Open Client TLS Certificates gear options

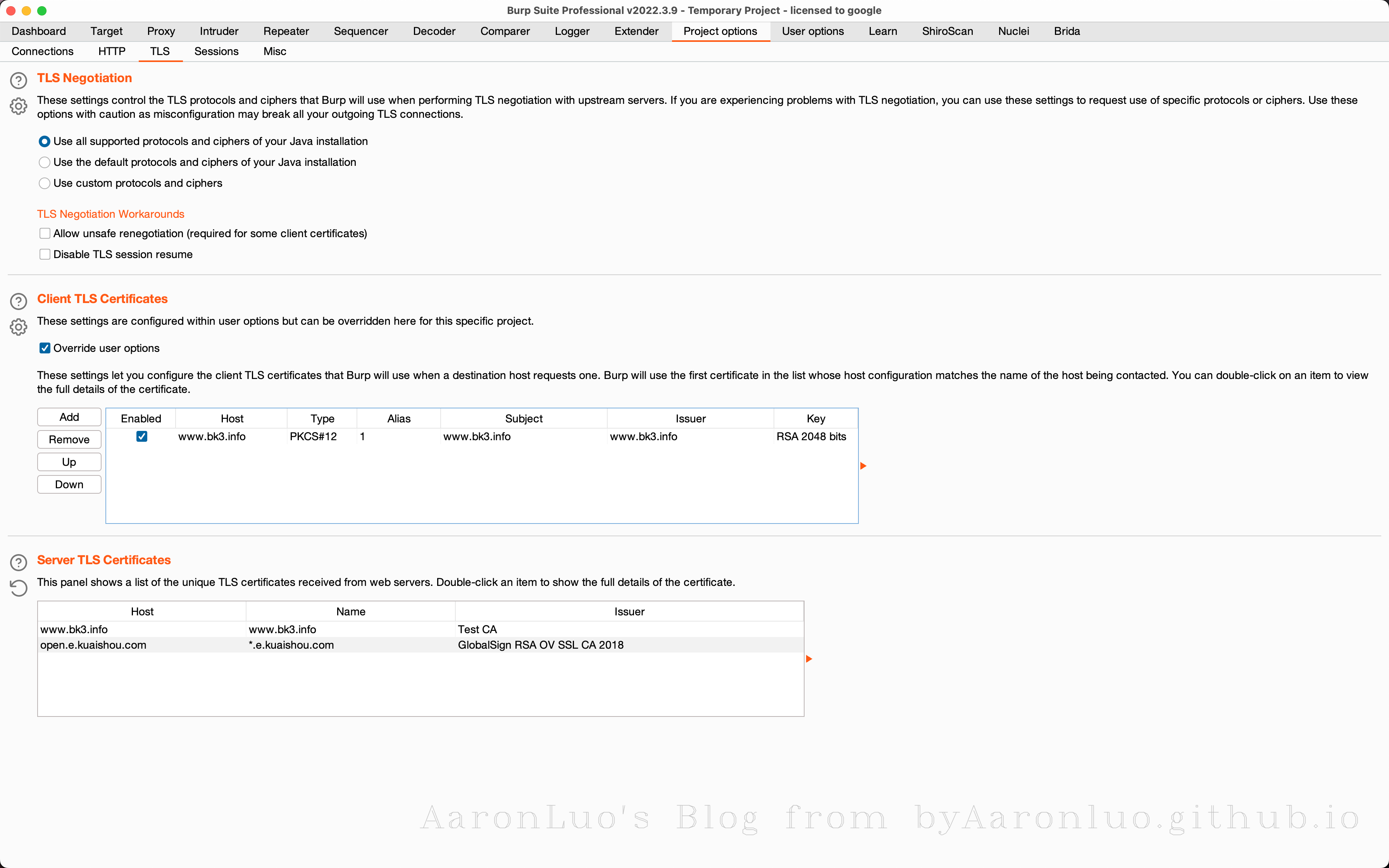(18, 327)
